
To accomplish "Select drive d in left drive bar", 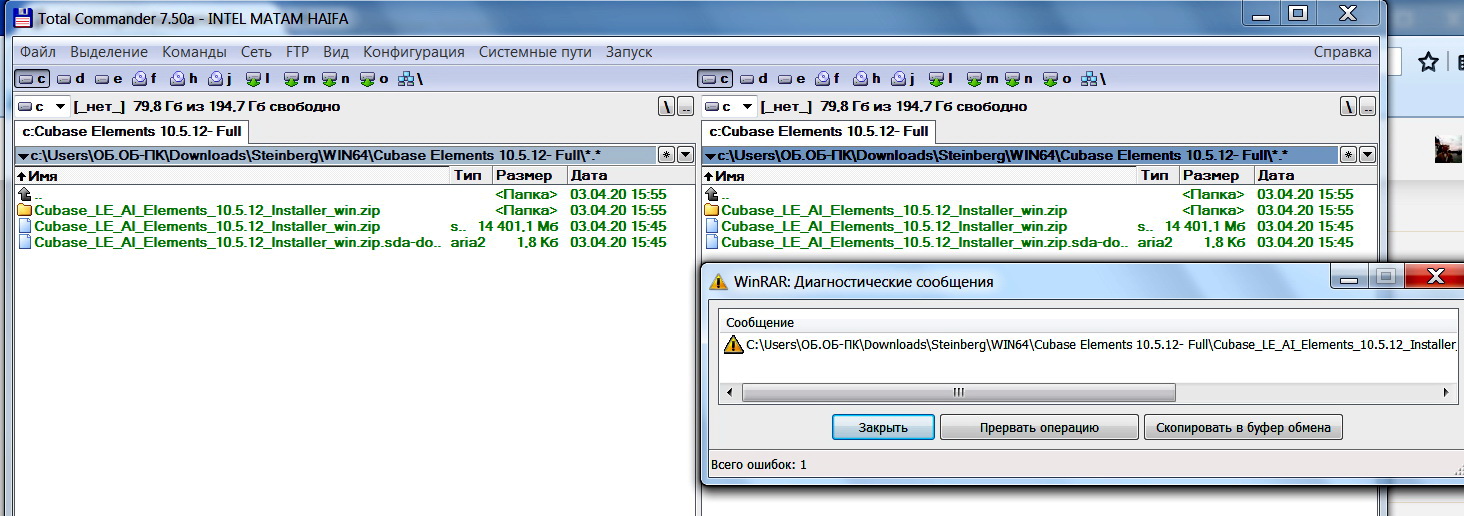I will point(70,78).
